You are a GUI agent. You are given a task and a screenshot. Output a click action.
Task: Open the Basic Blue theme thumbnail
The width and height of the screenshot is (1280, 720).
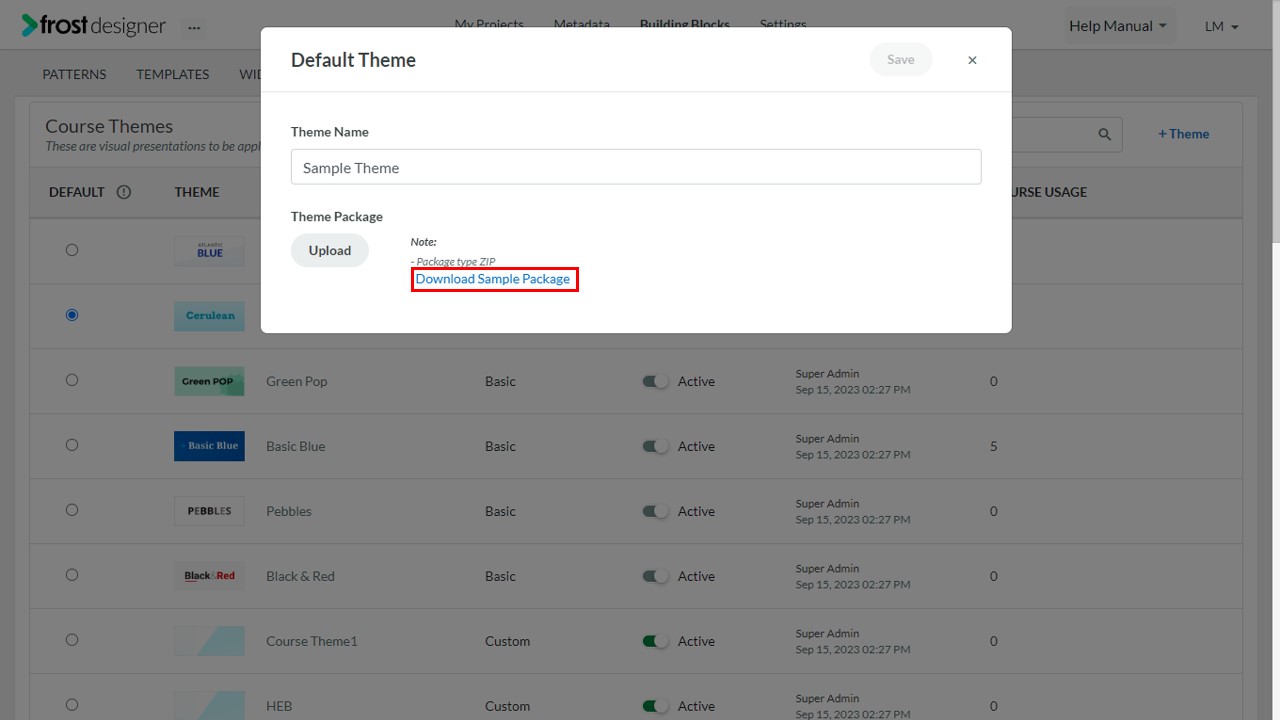209,446
